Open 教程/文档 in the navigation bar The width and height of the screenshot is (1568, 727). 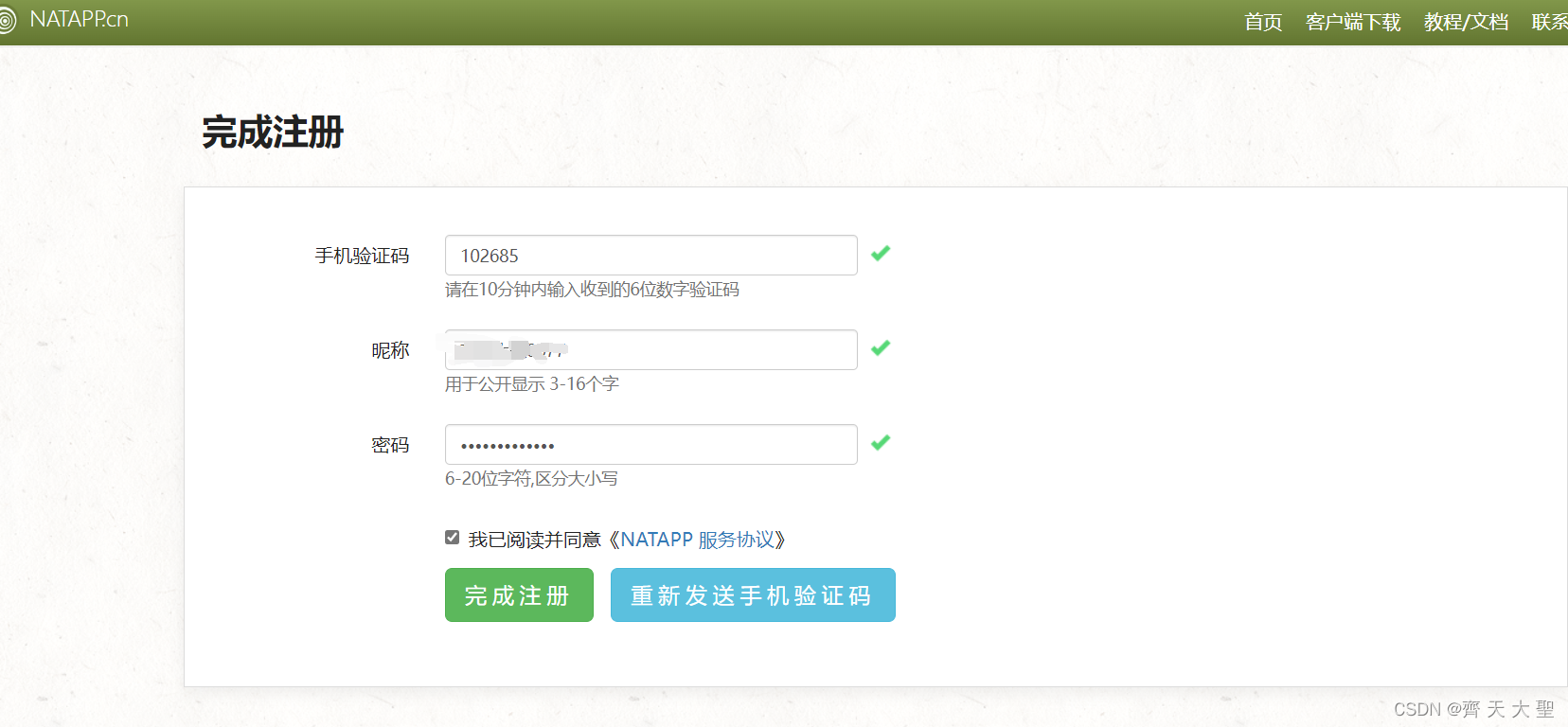click(1466, 22)
